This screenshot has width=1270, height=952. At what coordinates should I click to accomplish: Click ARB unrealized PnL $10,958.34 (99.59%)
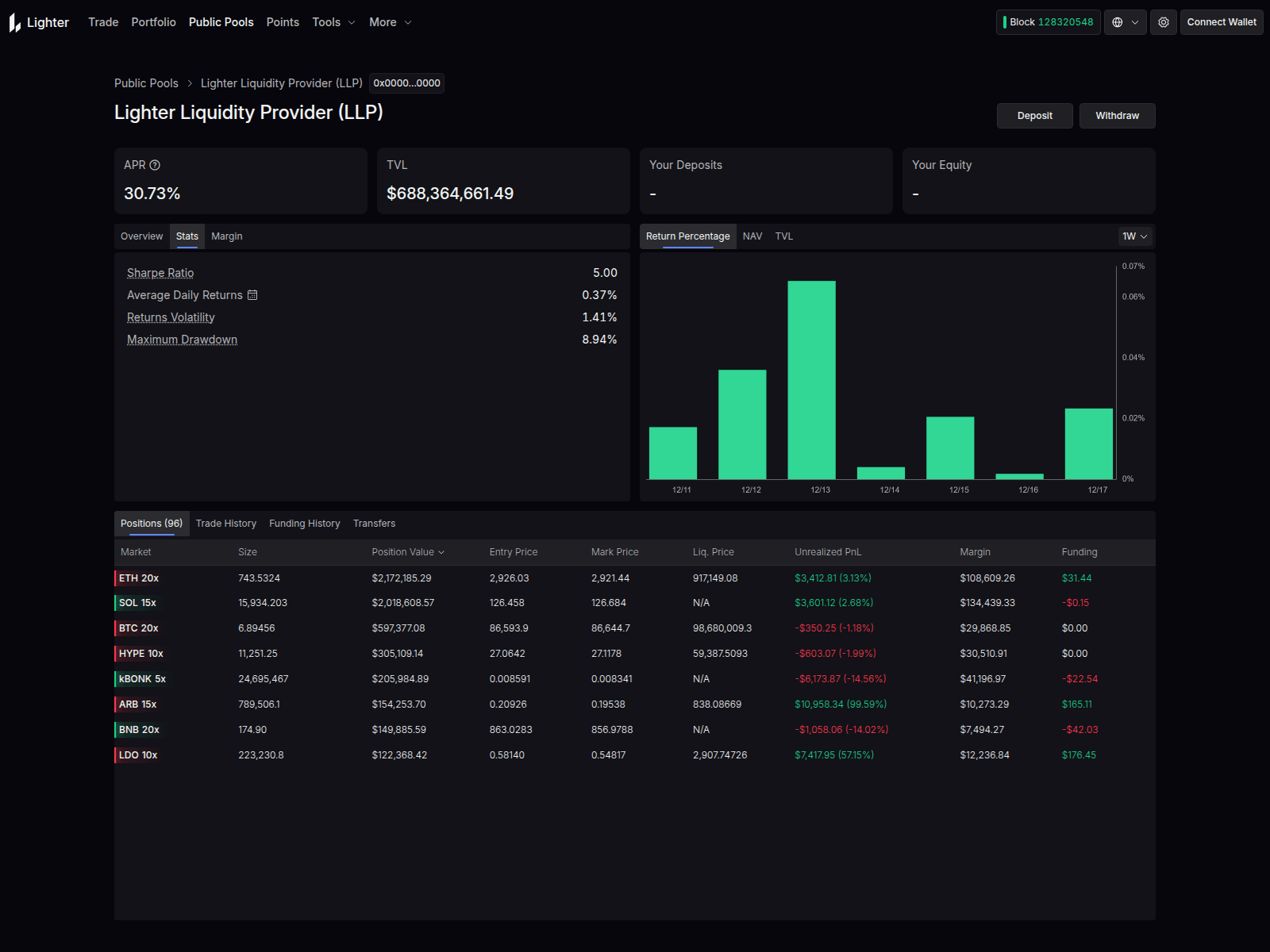coord(841,704)
